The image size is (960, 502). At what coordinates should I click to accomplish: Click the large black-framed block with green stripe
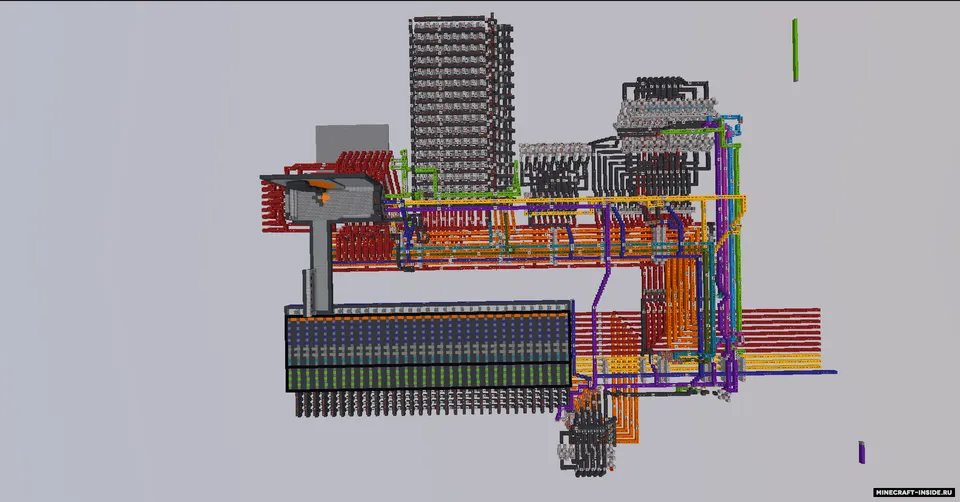[429, 346]
